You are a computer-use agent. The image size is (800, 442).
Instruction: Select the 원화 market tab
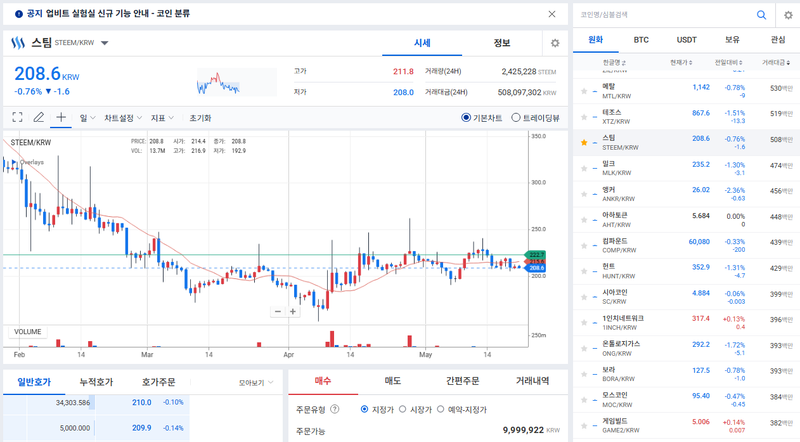595,40
